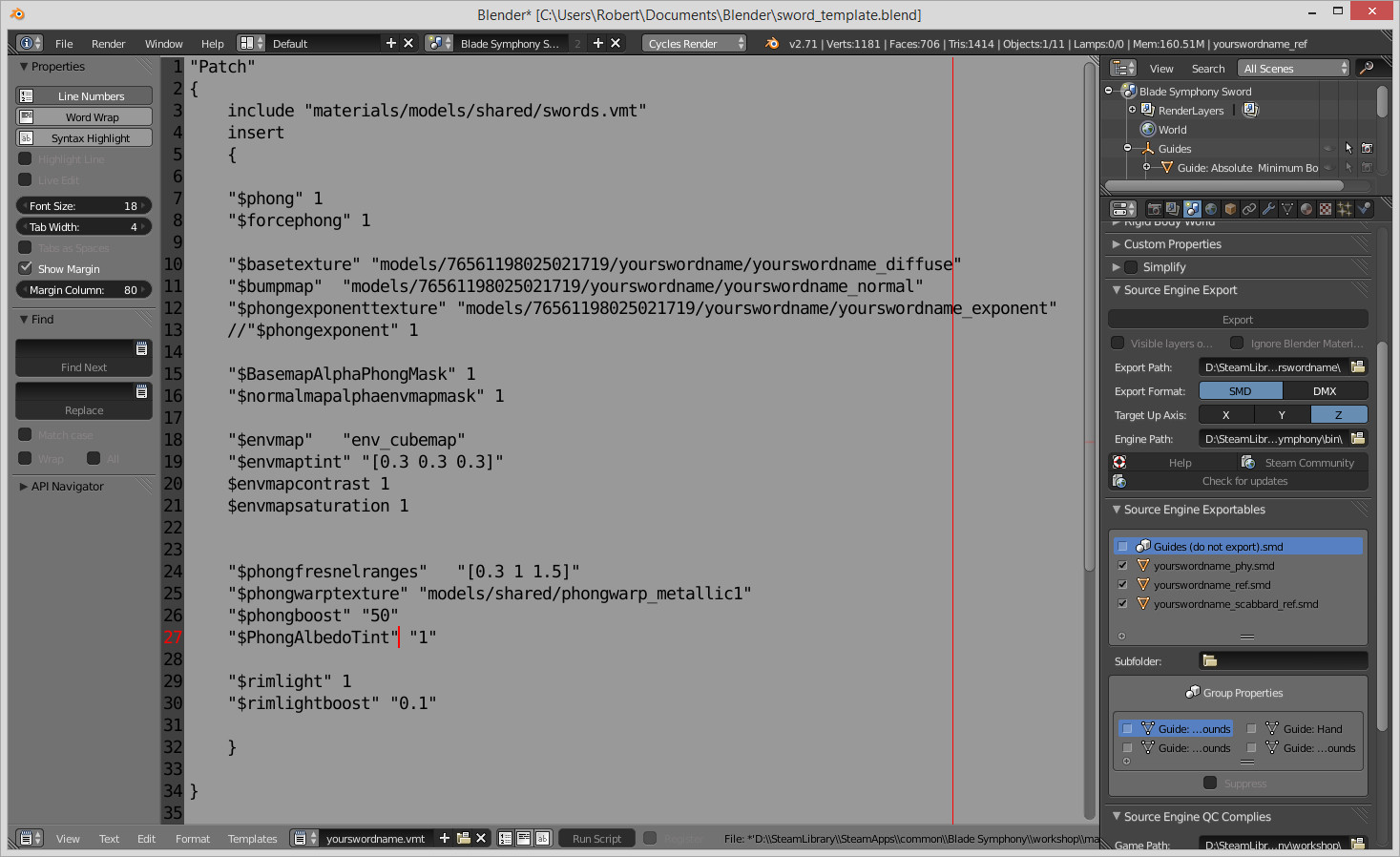Viewport: 1400px width, 857px height.
Task: Uncheck yourswordname_ref.smd exportable
Action: point(1122,585)
